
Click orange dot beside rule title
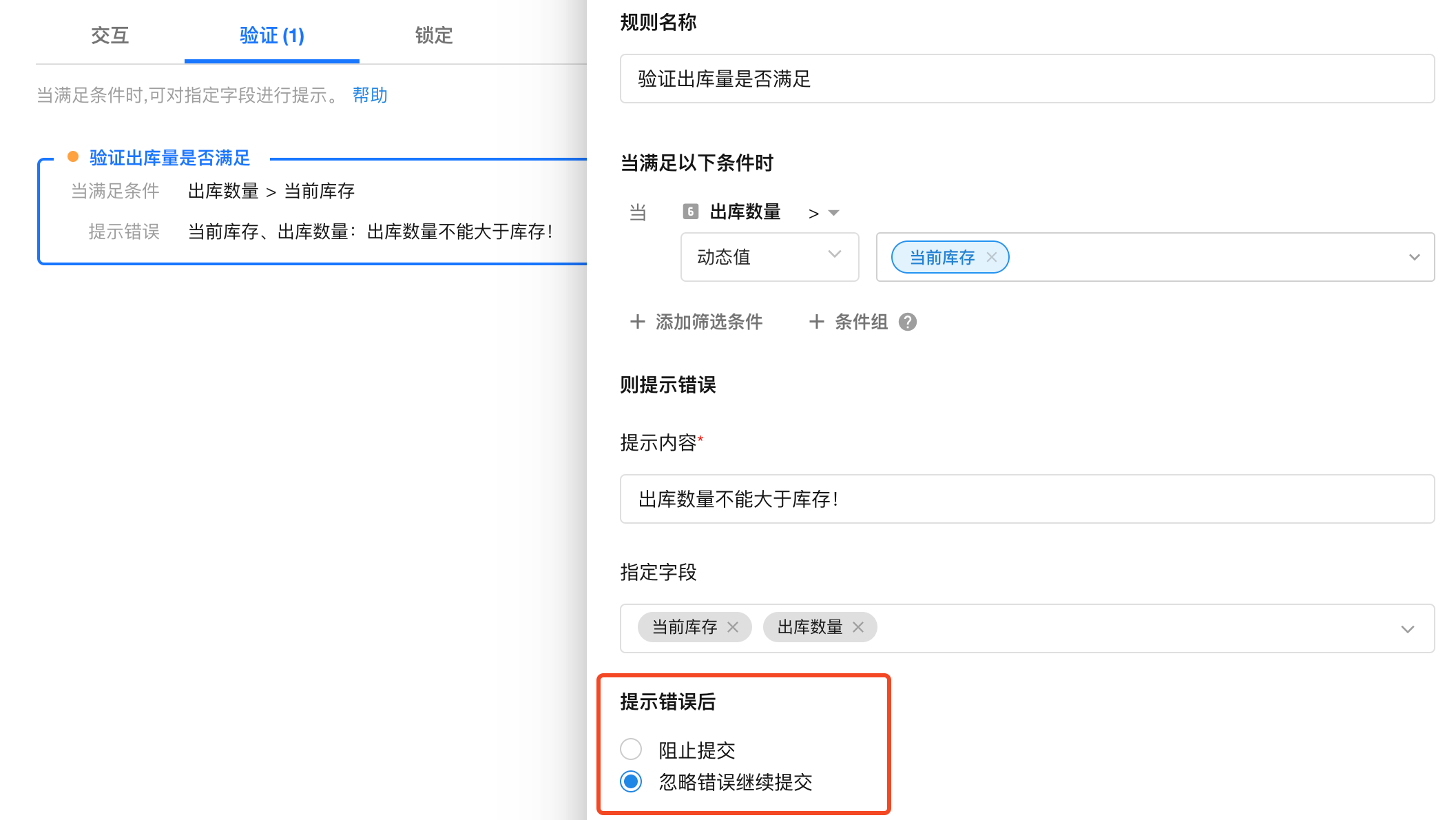[x=73, y=157]
